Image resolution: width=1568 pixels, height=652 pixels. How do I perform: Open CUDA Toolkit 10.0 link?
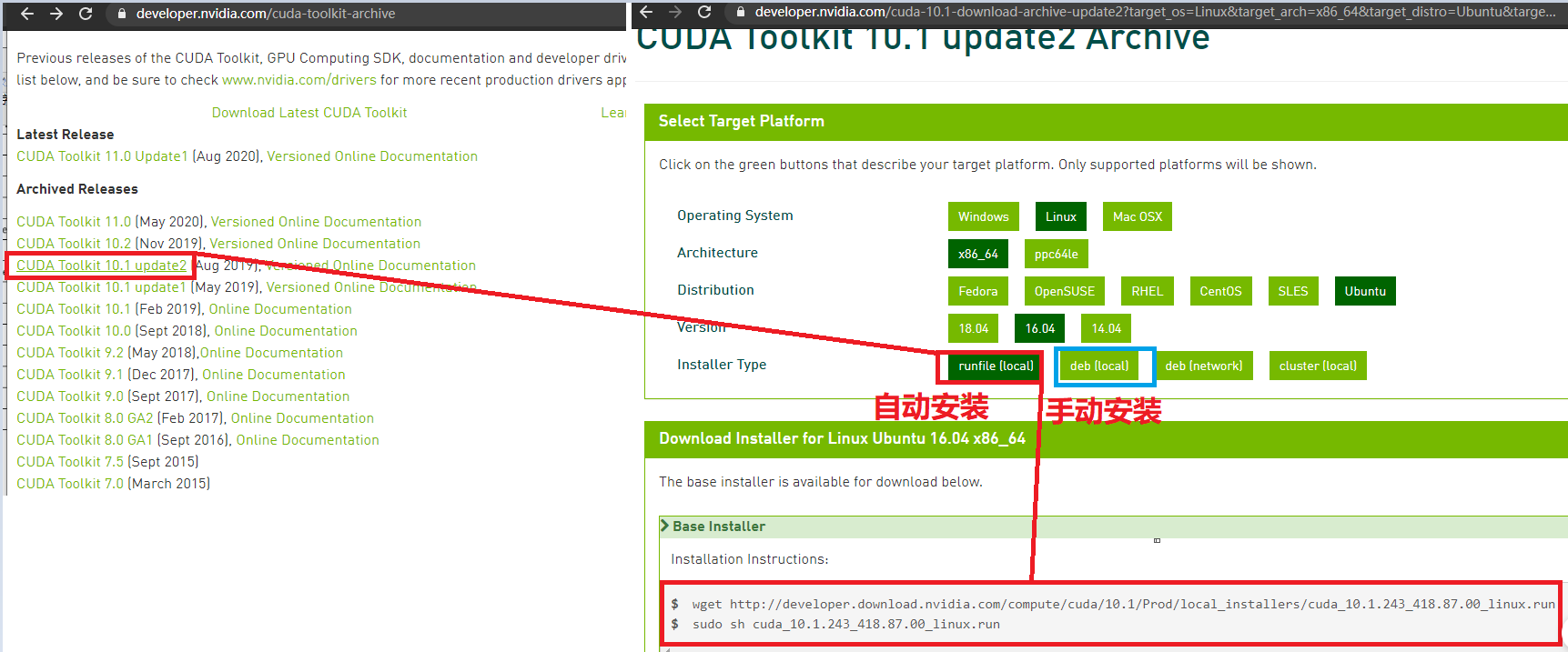click(74, 331)
